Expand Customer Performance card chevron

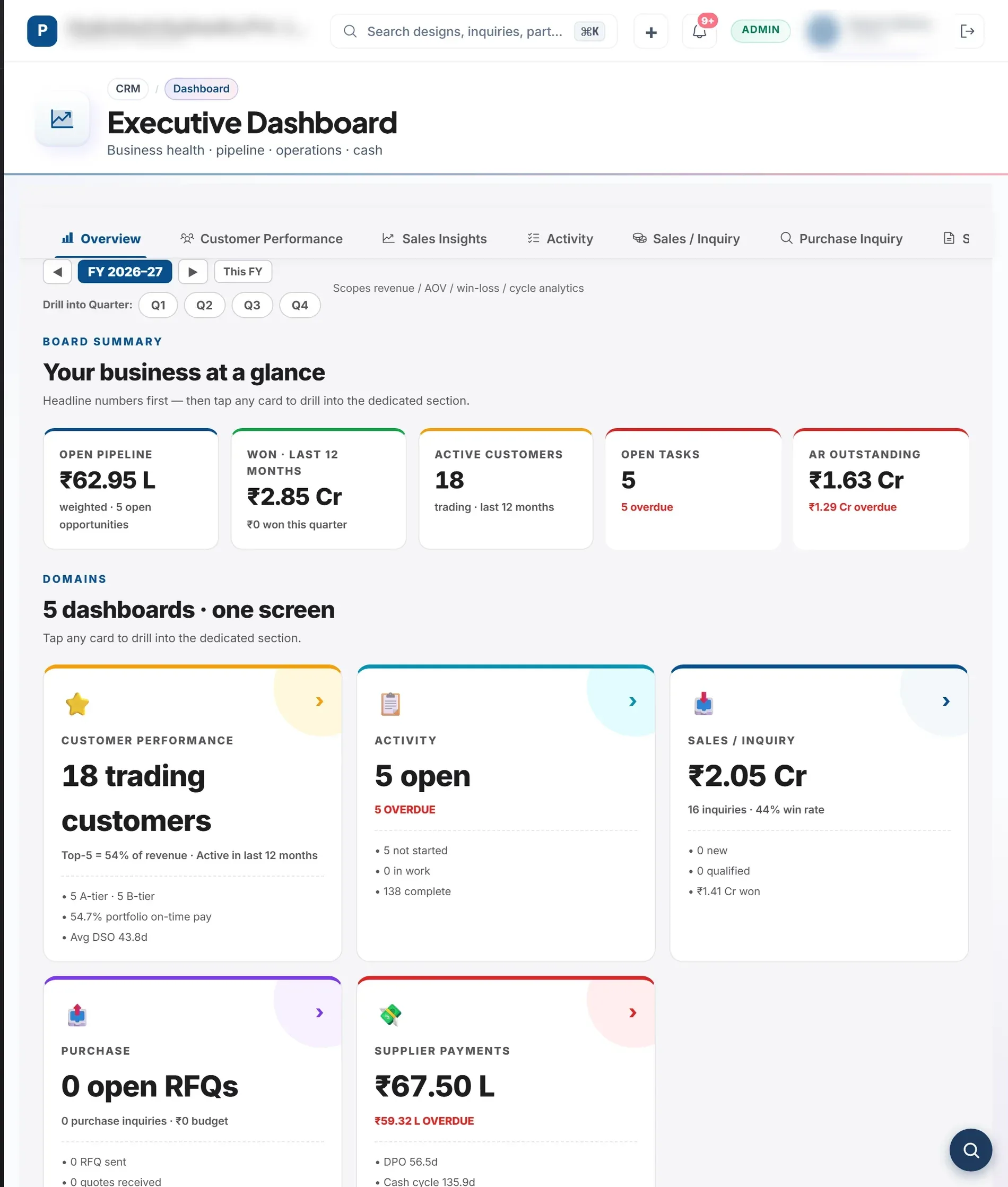point(319,701)
